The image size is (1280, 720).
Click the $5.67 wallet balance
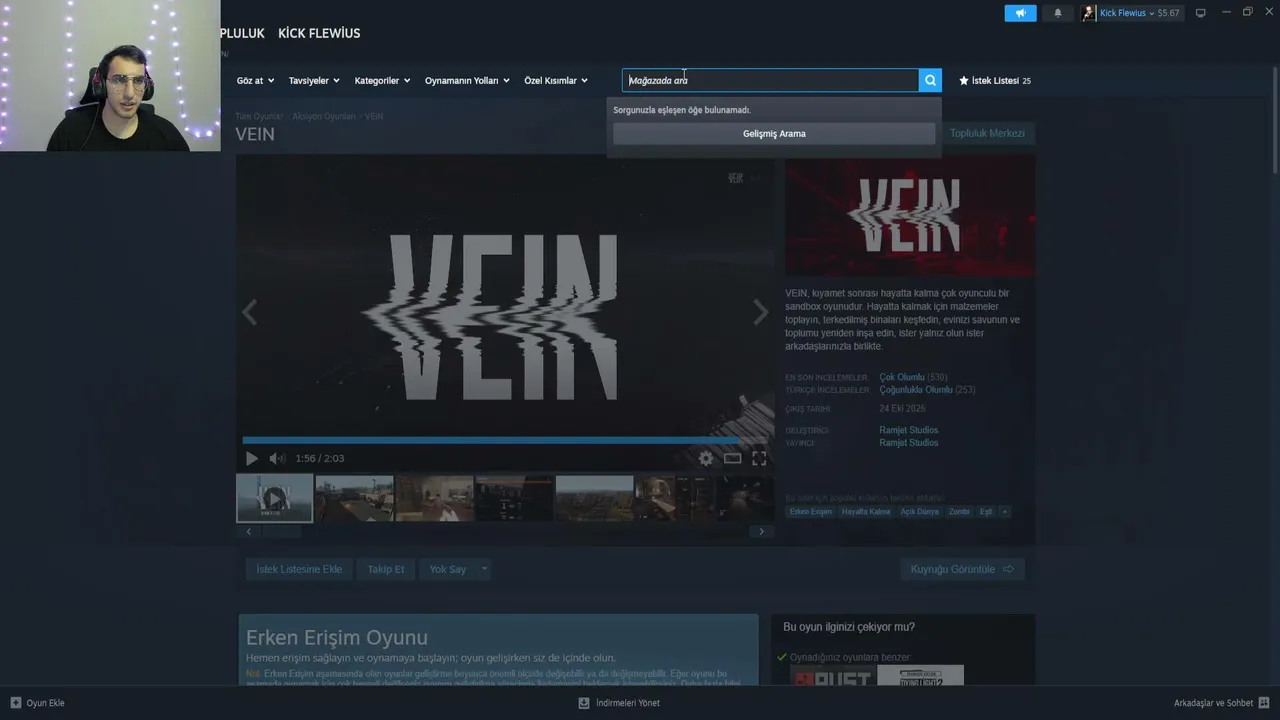point(1168,13)
